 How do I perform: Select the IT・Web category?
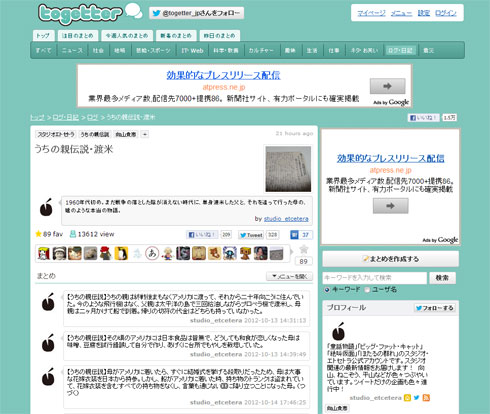pyautogui.click(x=192, y=50)
